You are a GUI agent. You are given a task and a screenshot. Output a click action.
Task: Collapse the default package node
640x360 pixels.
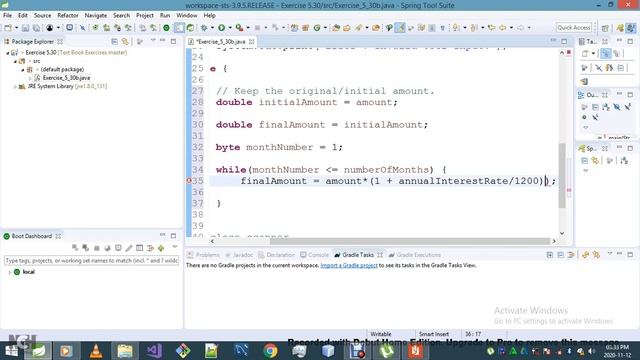click(x=22, y=70)
